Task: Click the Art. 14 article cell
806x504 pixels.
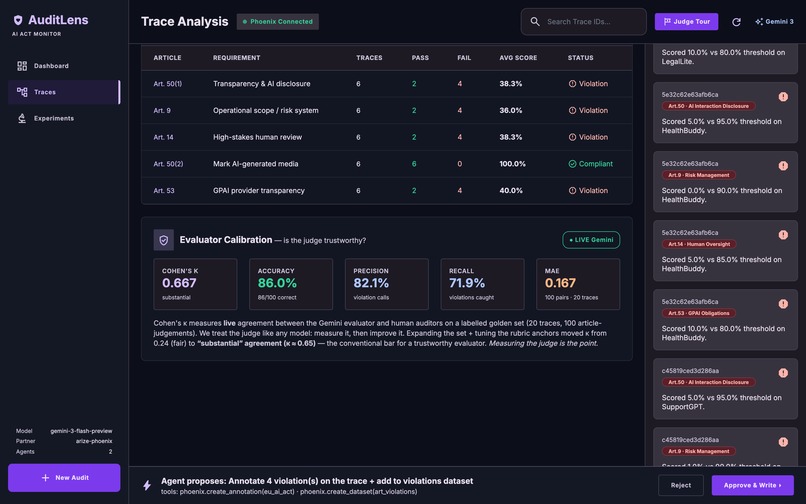Action: (163, 137)
